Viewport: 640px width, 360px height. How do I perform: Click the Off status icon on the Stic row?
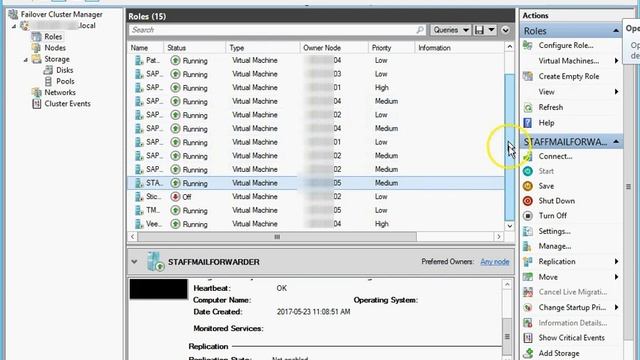tap(176, 197)
